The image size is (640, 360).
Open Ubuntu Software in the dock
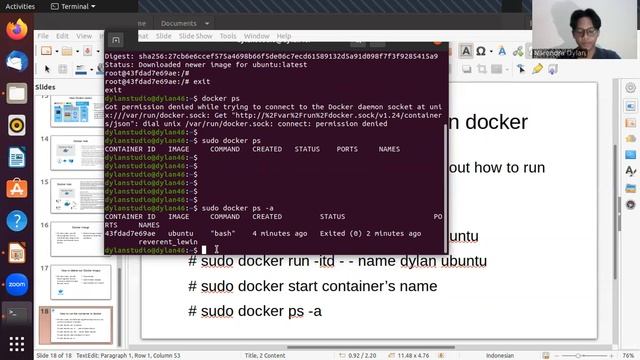(17, 189)
